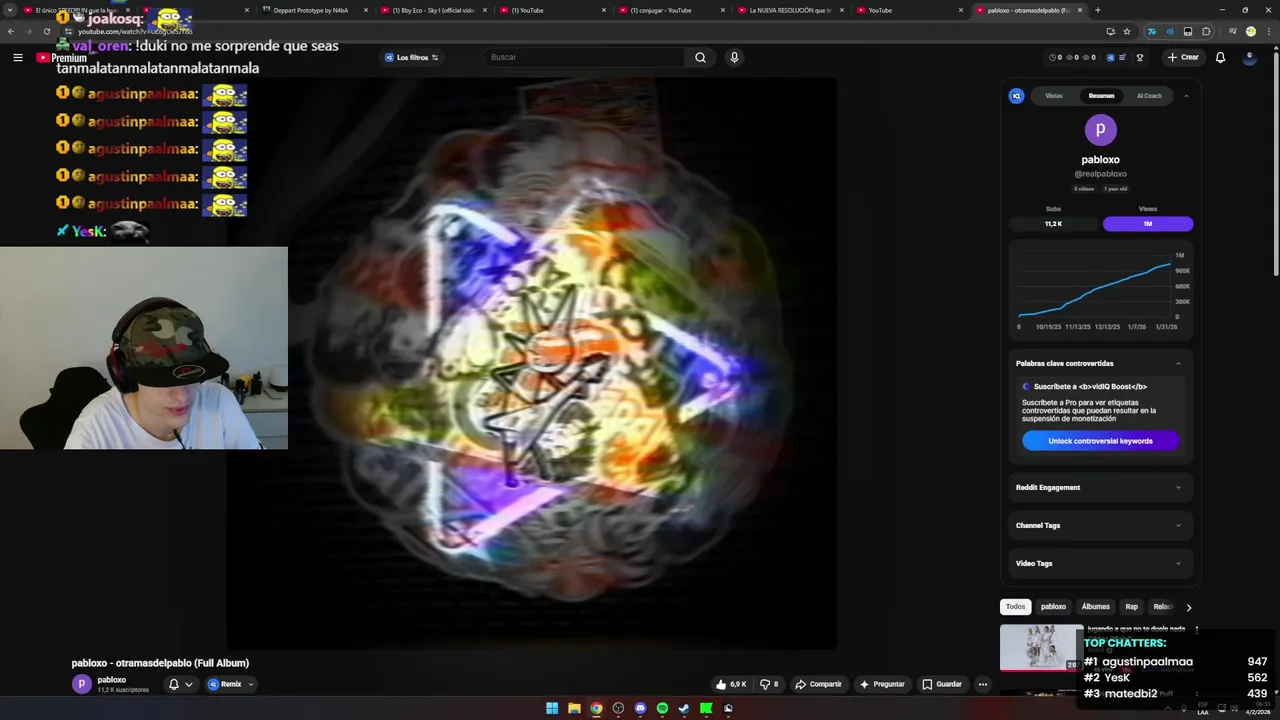The image size is (1280, 720).
Task: Toggle the Subs 11,2 K stat
Action: 1053,224
